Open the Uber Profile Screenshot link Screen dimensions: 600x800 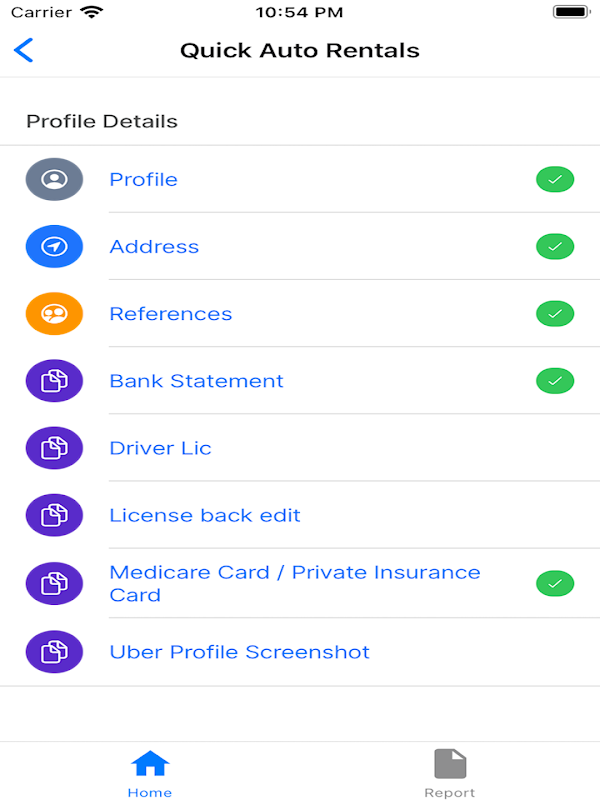(x=239, y=652)
